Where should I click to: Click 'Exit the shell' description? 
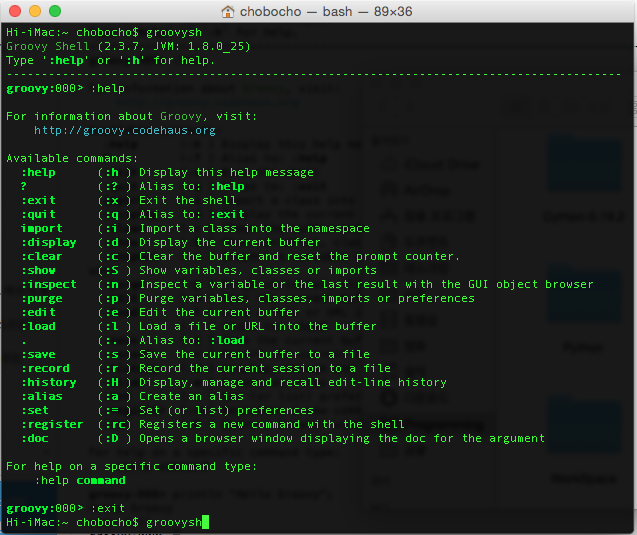tap(188, 200)
